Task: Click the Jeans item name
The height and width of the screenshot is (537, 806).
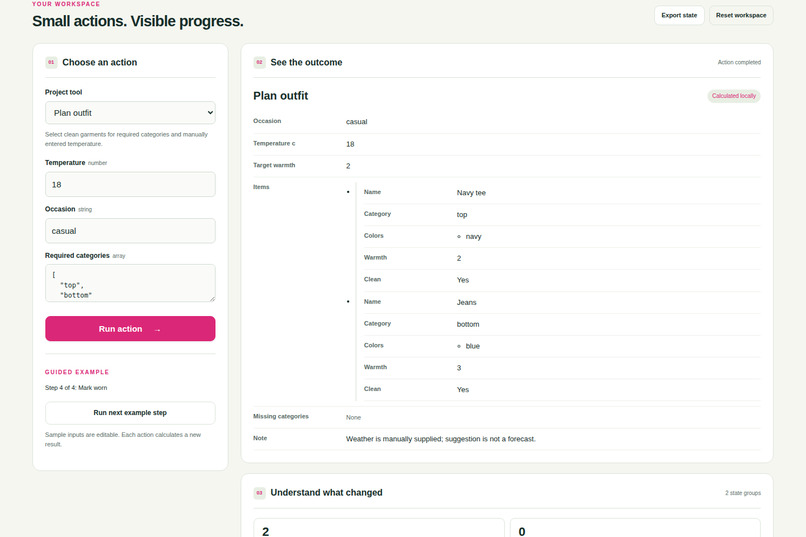Action: tap(466, 302)
